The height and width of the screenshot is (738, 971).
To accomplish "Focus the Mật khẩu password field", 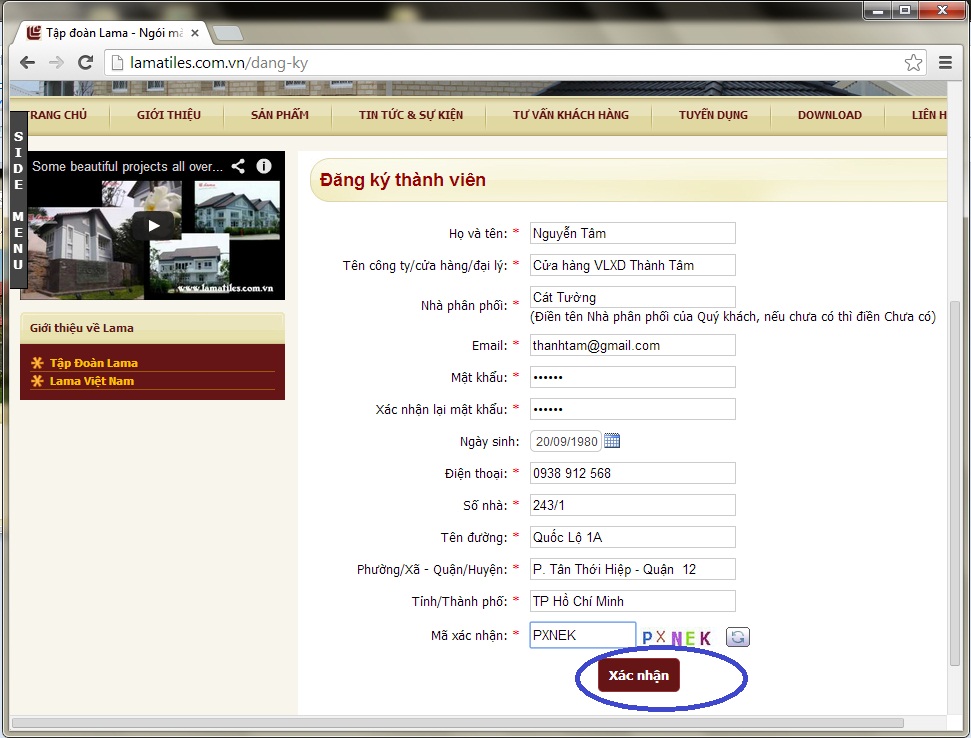I will coord(632,377).
